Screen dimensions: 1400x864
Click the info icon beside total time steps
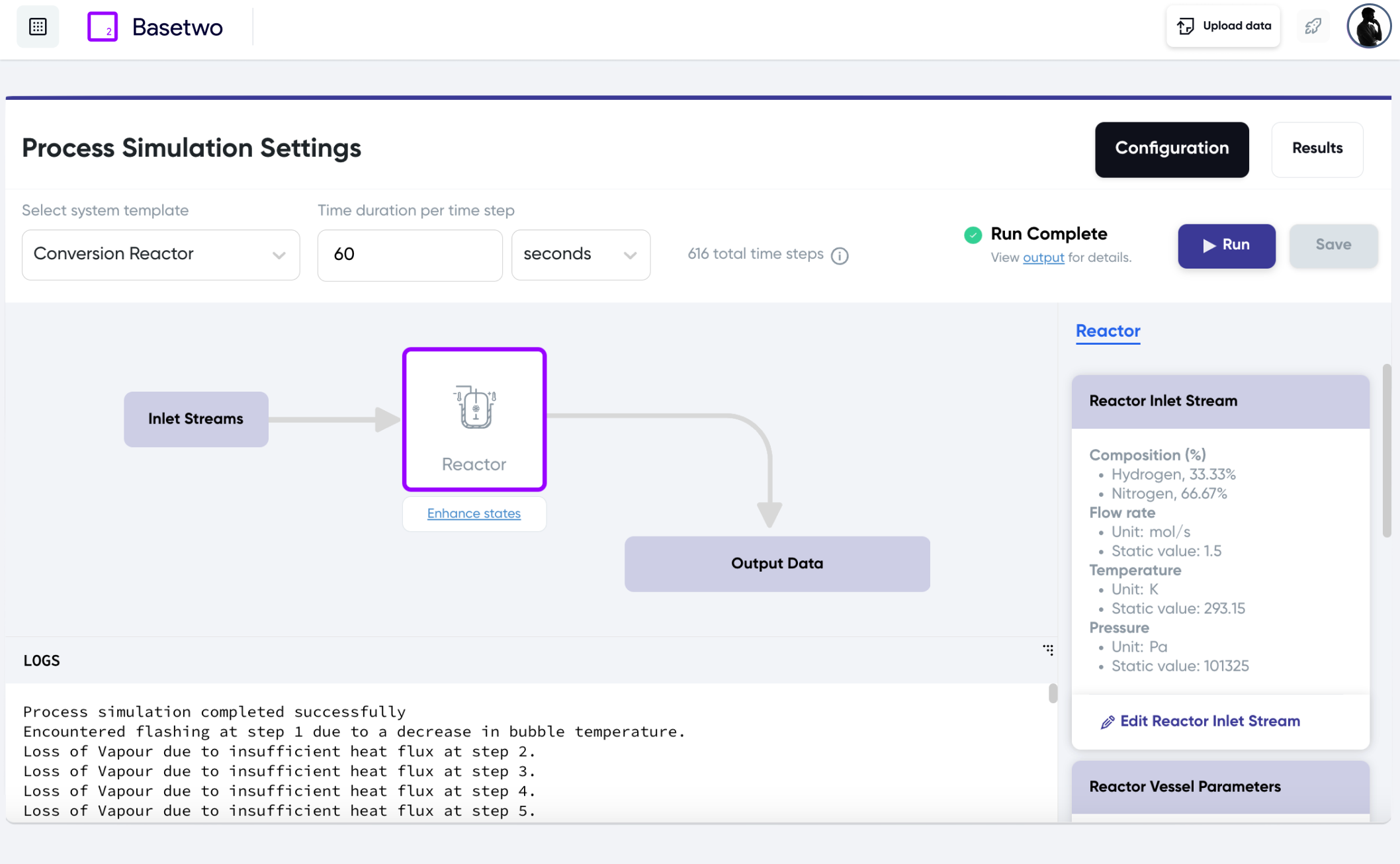click(840, 255)
